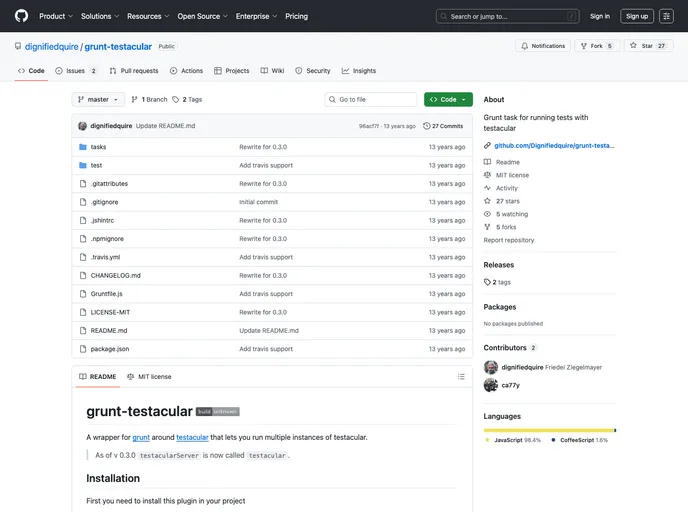Open the green Code dropdown button
This screenshot has height=512, width=688.
tap(448, 100)
